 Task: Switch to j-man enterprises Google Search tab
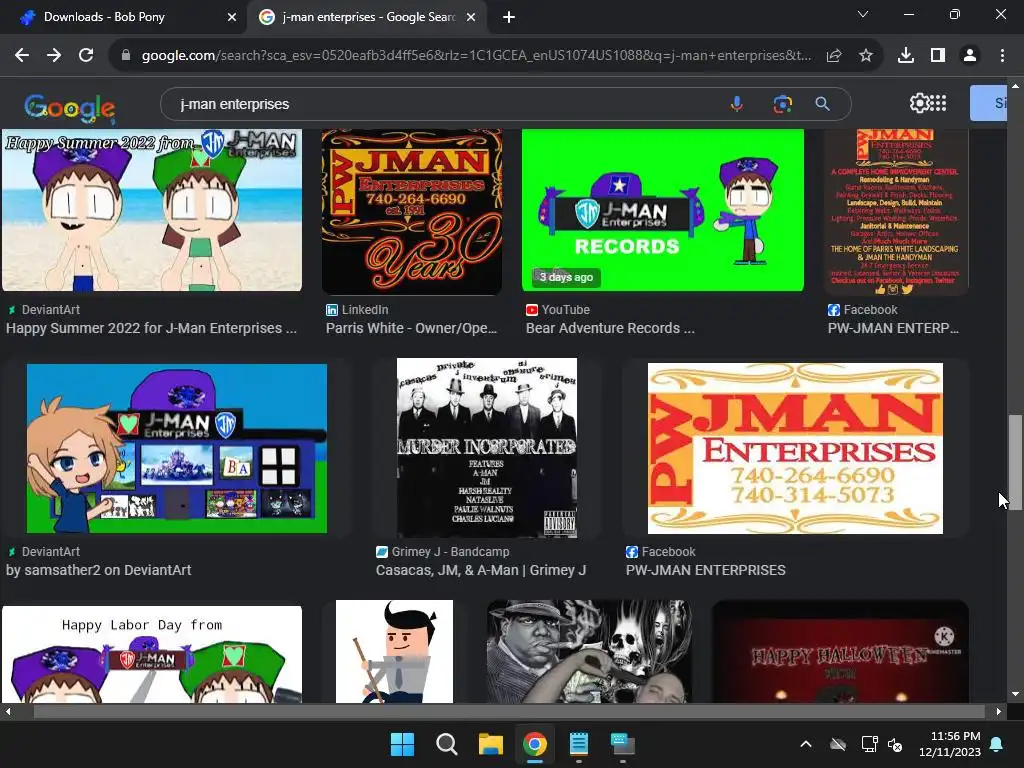[x=367, y=17]
